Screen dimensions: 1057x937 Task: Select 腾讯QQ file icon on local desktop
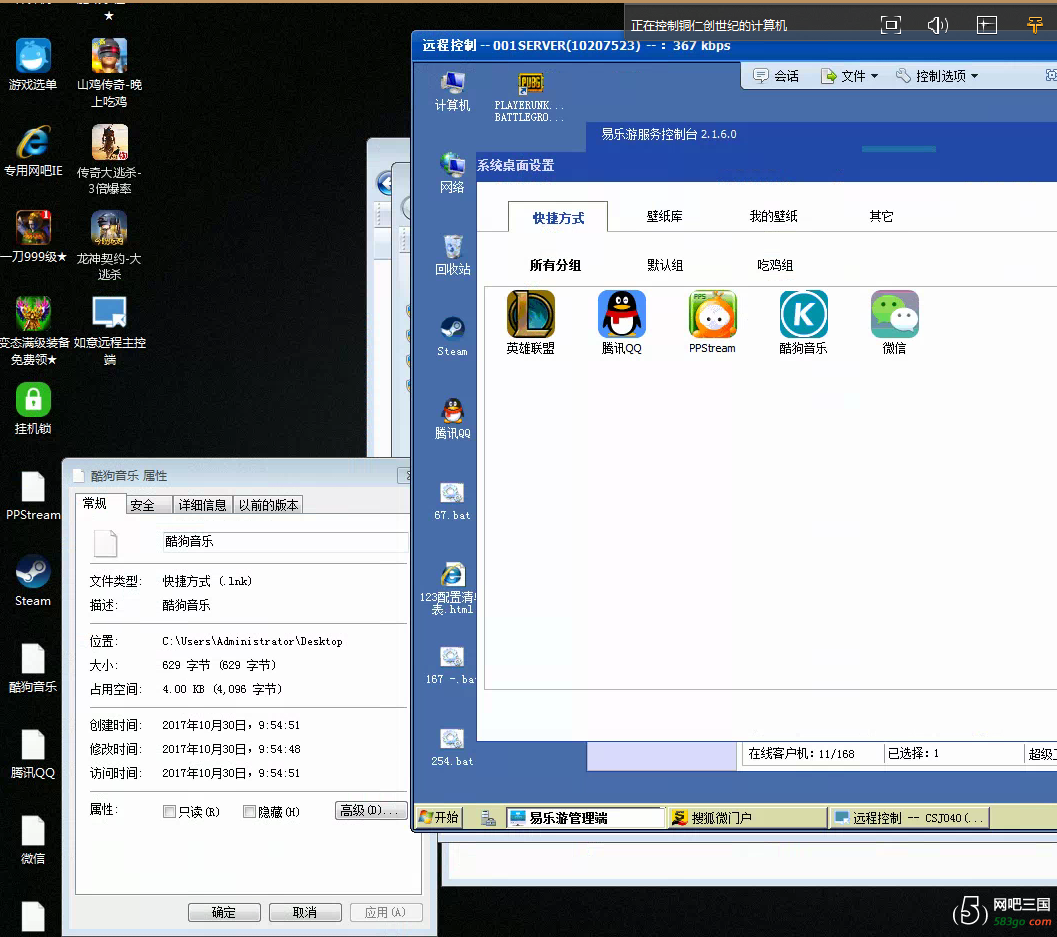tap(33, 754)
